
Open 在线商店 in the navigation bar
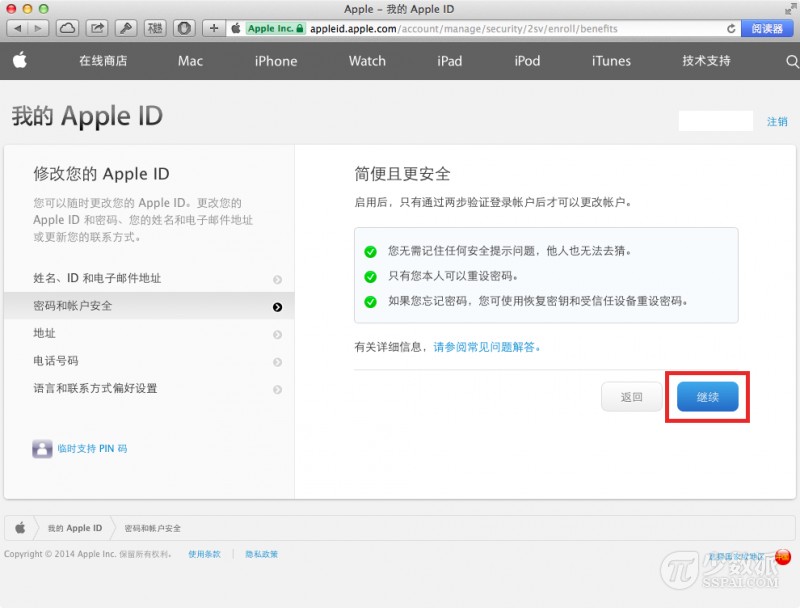pyautogui.click(x=103, y=61)
